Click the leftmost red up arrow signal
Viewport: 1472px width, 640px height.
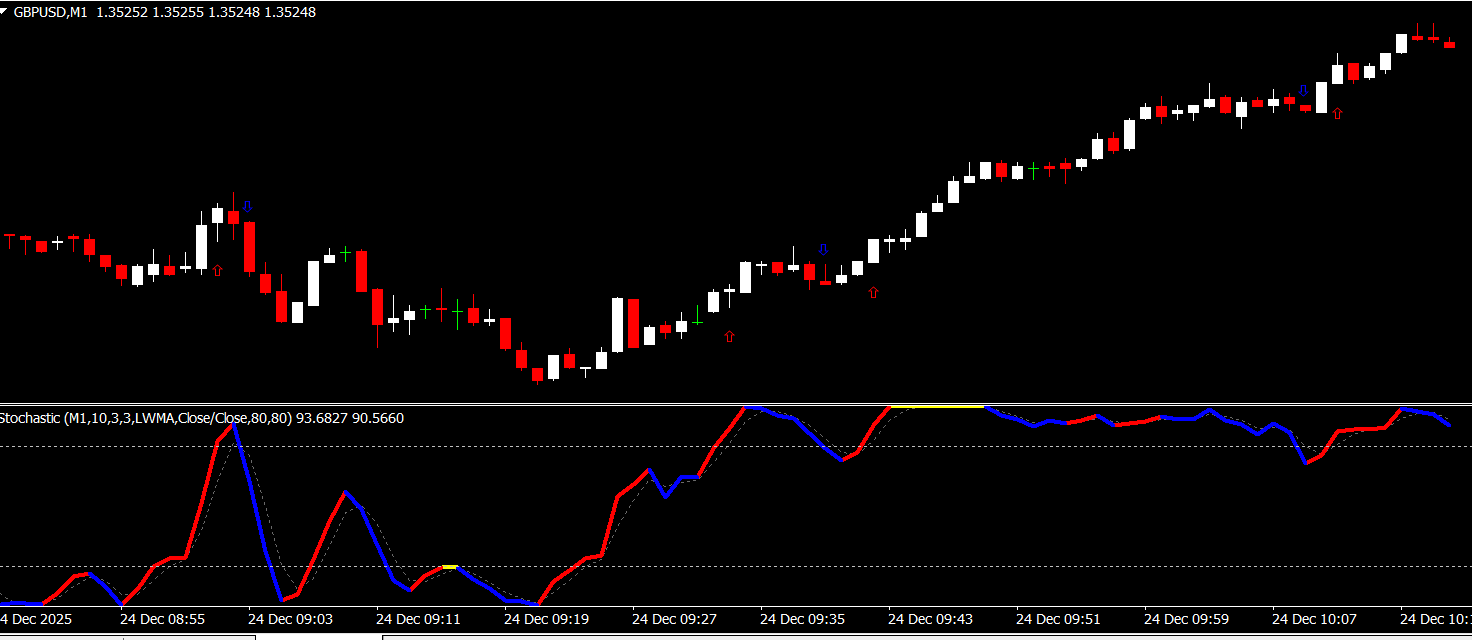coord(217,270)
